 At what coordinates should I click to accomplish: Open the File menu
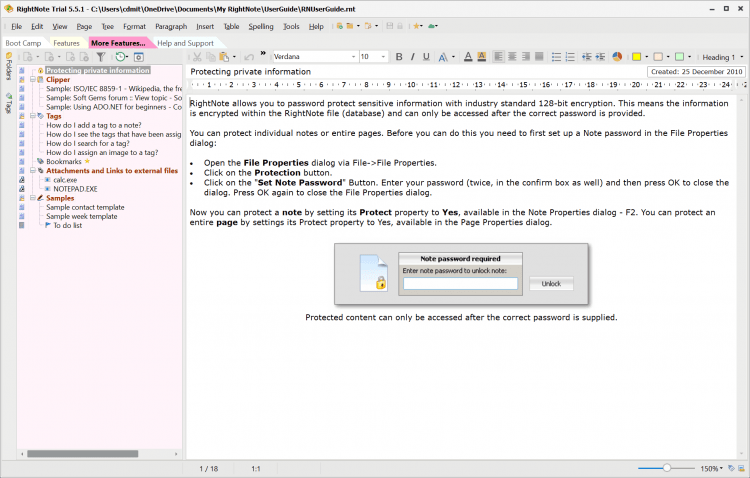pyautogui.click(x=17, y=26)
